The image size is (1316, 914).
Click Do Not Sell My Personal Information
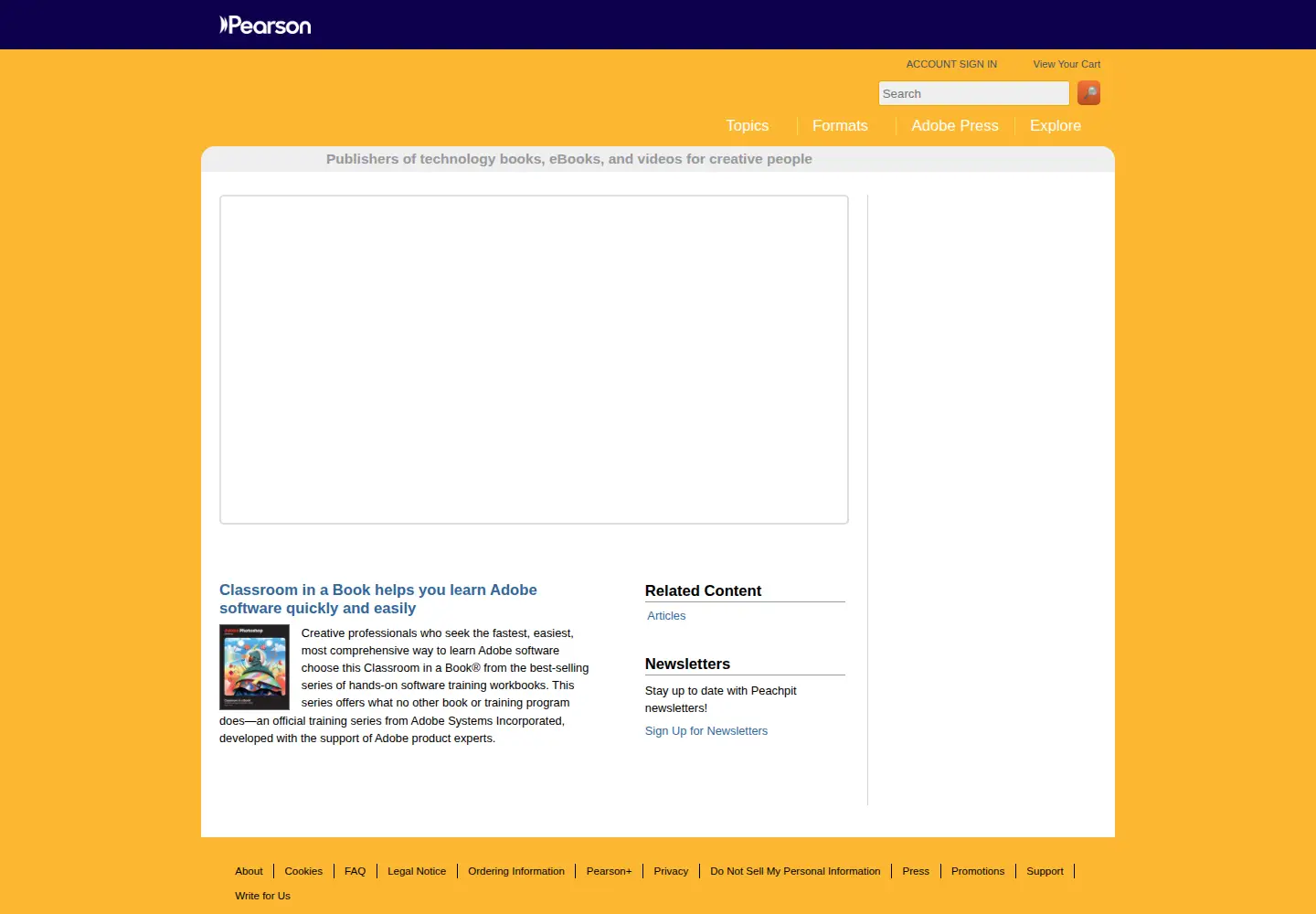pyautogui.click(x=795, y=871)
